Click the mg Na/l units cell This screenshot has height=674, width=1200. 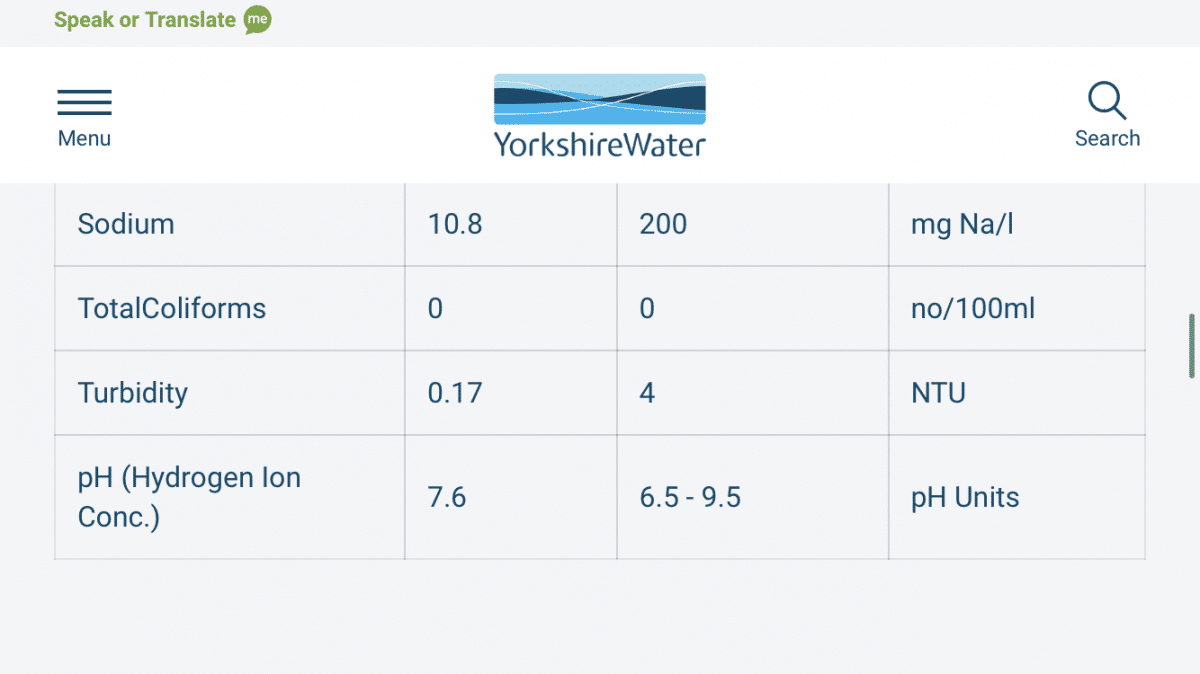click(x=1017, y=224)
